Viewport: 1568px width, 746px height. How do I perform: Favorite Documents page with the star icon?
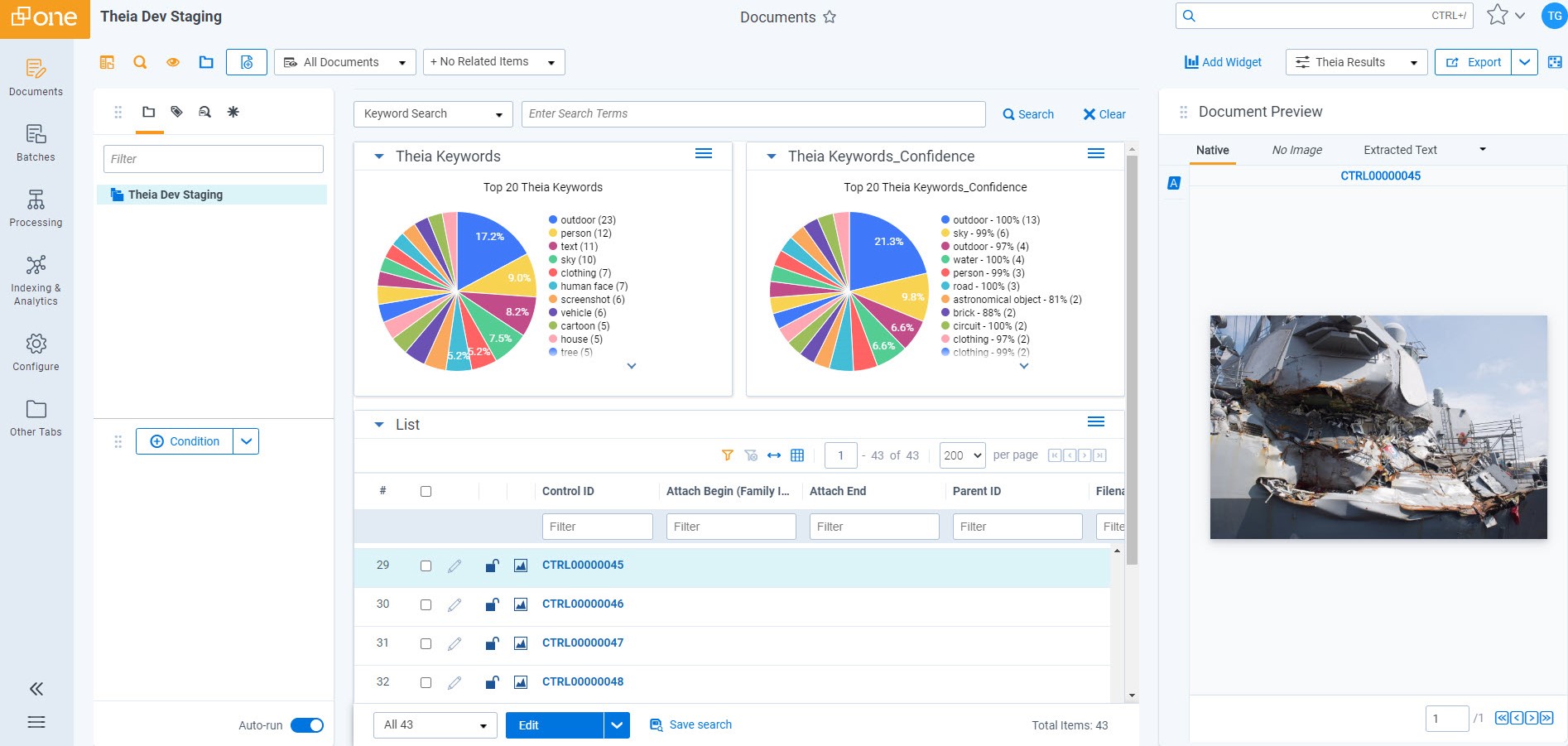tap(830, 17)
